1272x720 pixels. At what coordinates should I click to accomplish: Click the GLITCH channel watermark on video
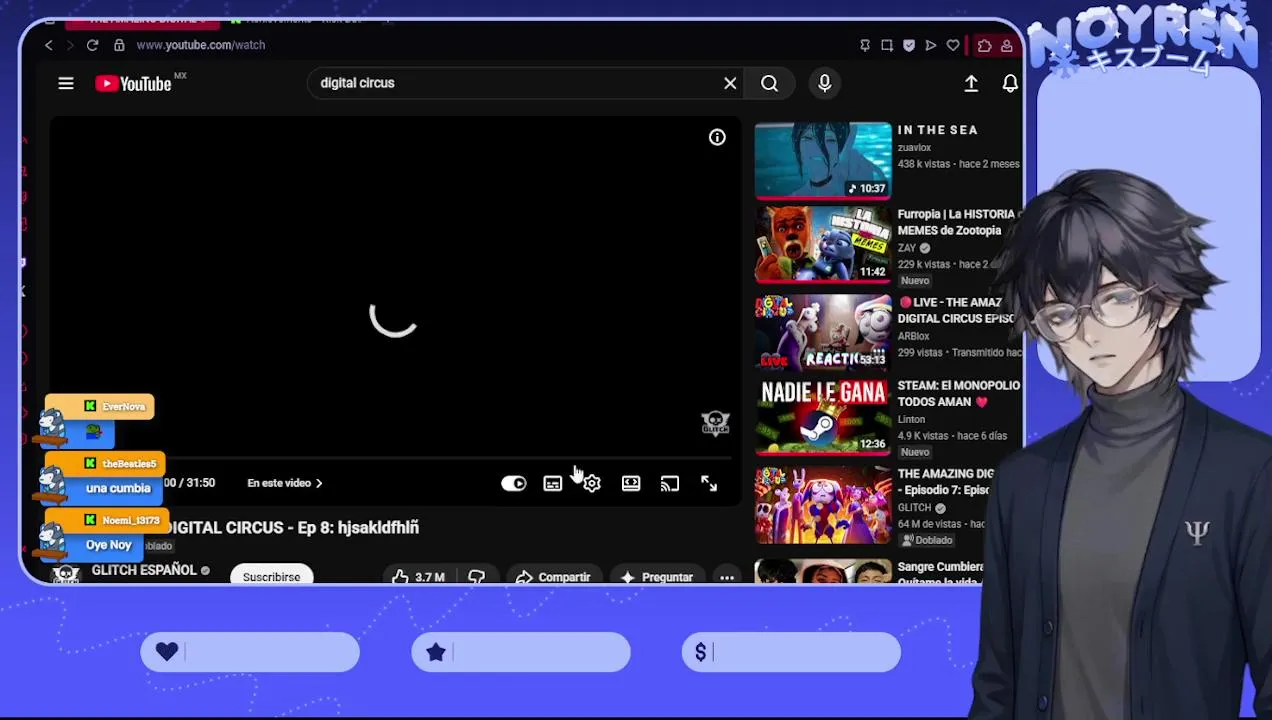(715, 423)
